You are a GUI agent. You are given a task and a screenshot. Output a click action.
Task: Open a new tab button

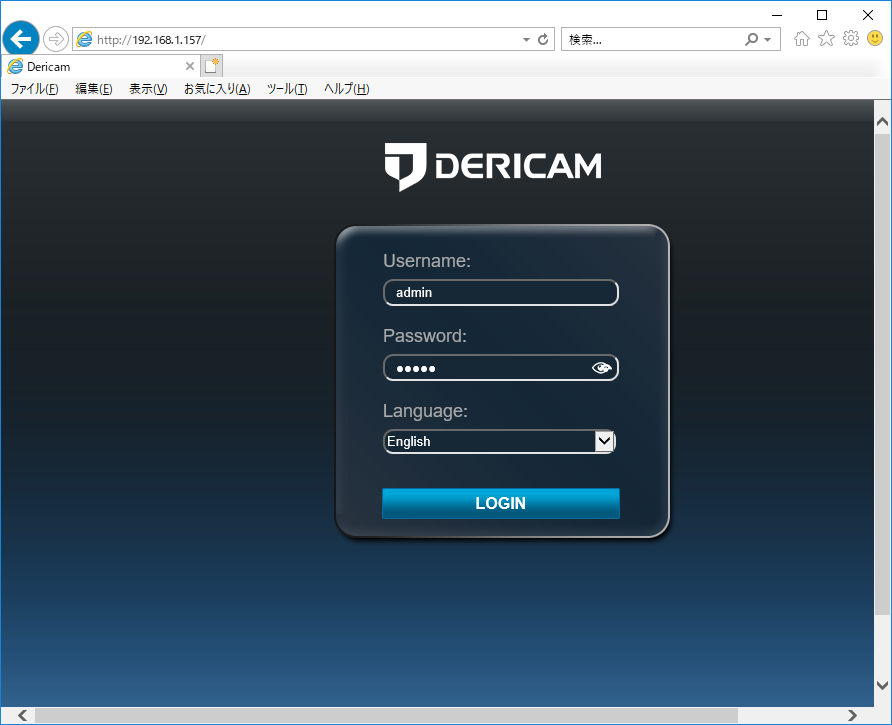coord(212,66)
